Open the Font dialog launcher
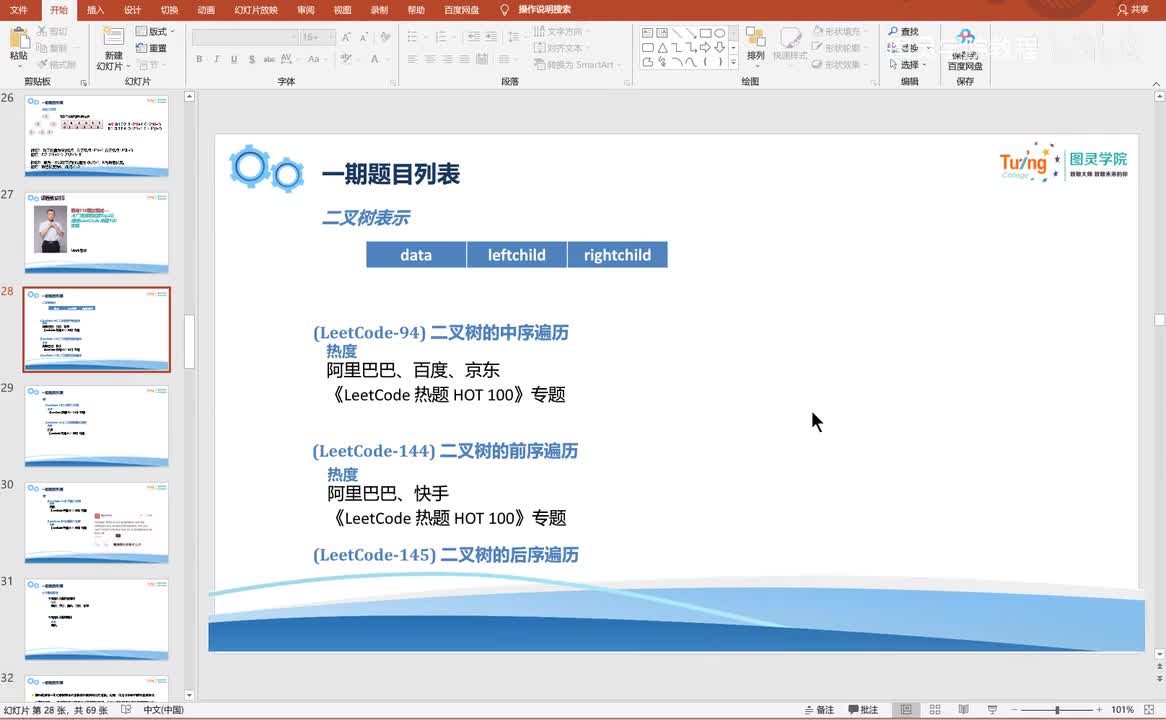This screenshot has height=720, width=1166. [393, 83]
